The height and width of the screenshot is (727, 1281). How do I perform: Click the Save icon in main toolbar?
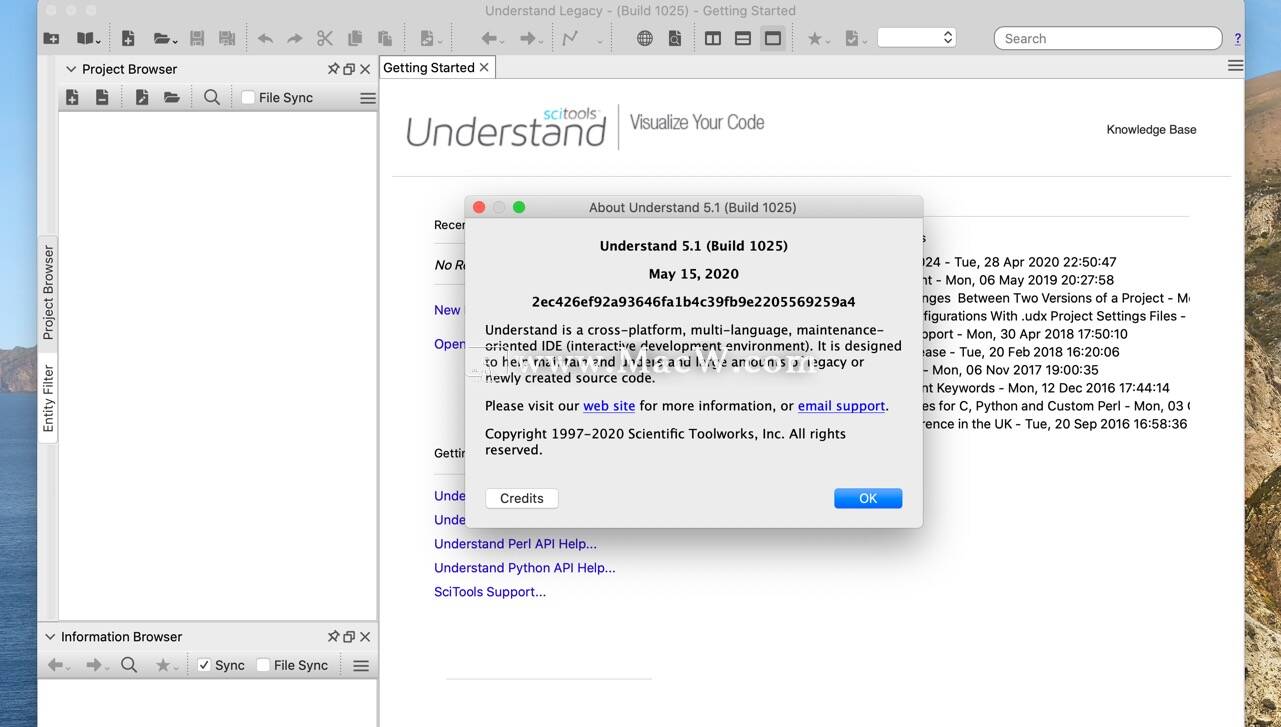coord(197,38)
